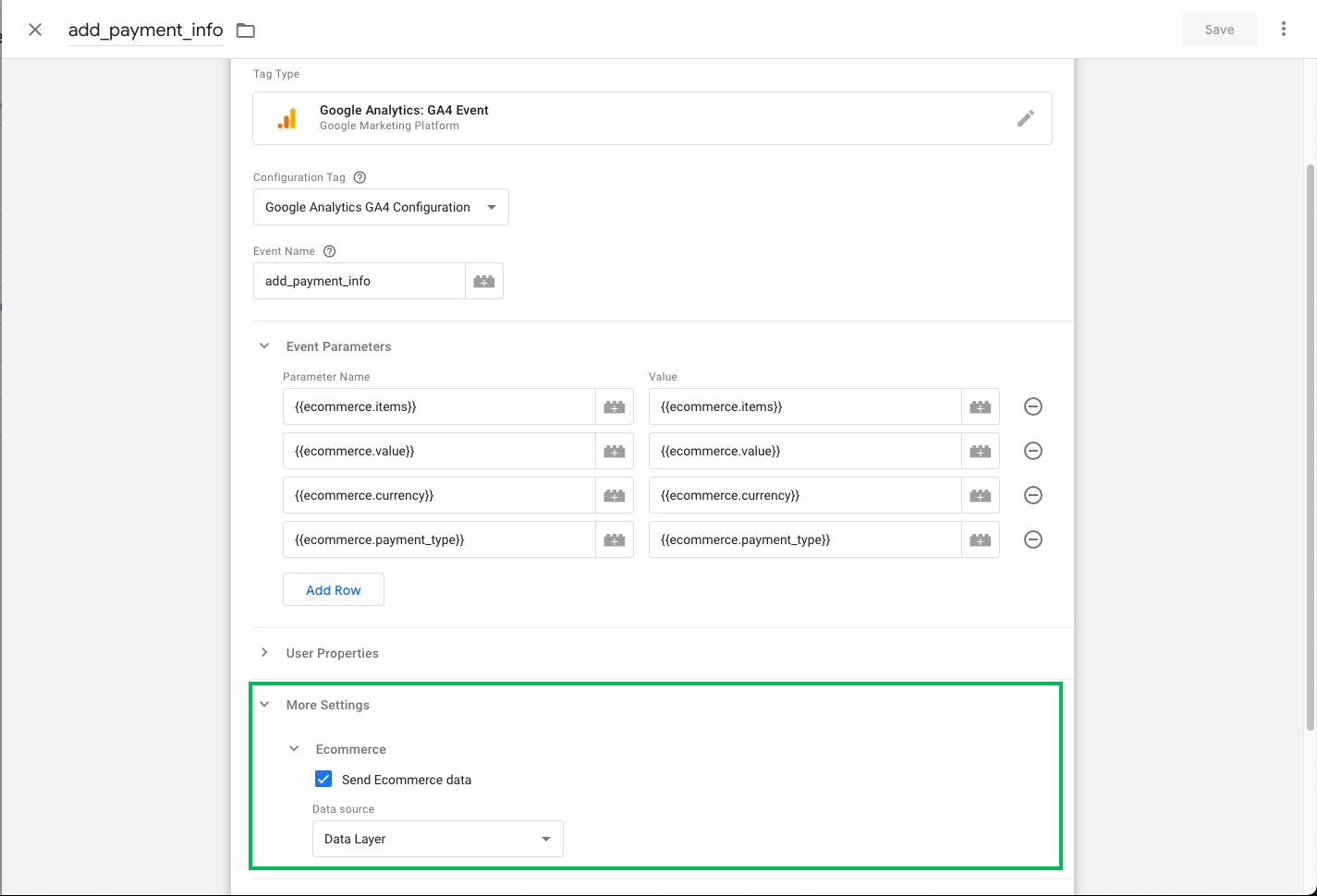The image size is (1317, 896).
Task: Click the Google Marketing Platform subtitle
Action: point(389,126)
